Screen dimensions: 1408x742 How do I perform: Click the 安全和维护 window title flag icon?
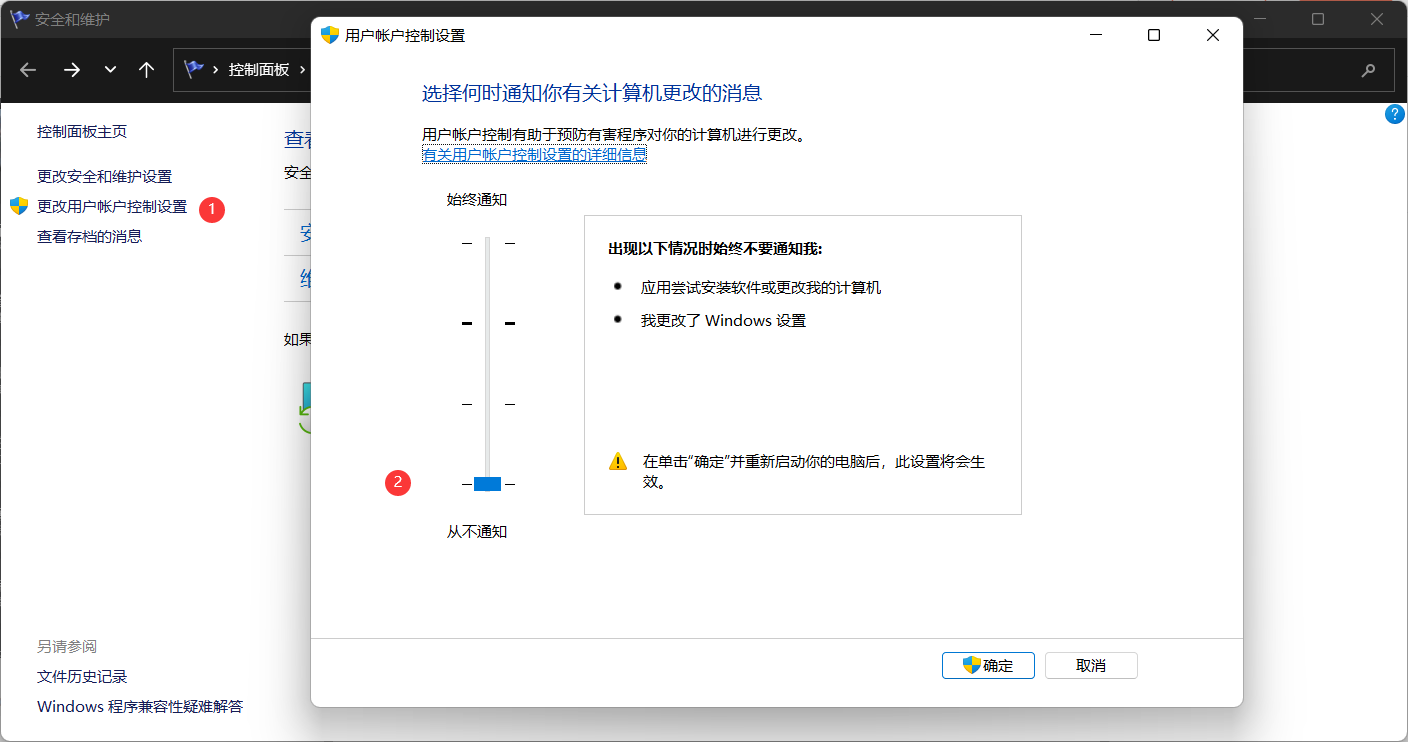(19, 19)
